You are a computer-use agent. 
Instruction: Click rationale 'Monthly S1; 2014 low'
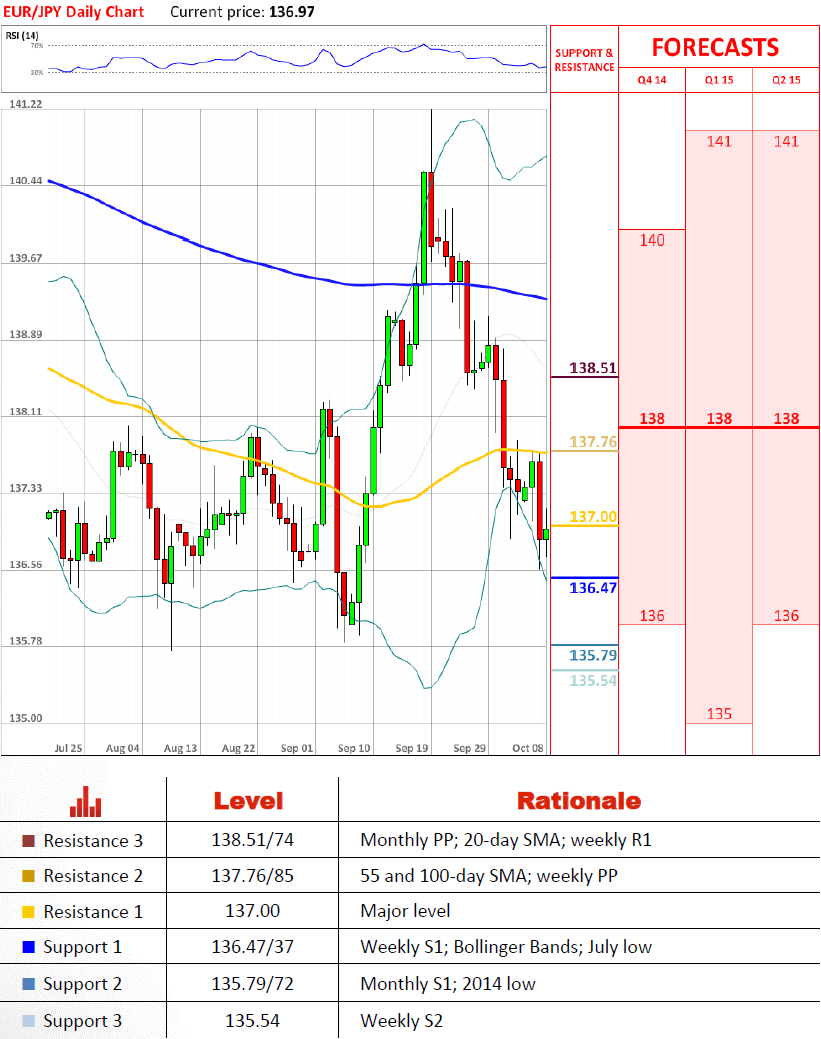(x=448, y=984)
